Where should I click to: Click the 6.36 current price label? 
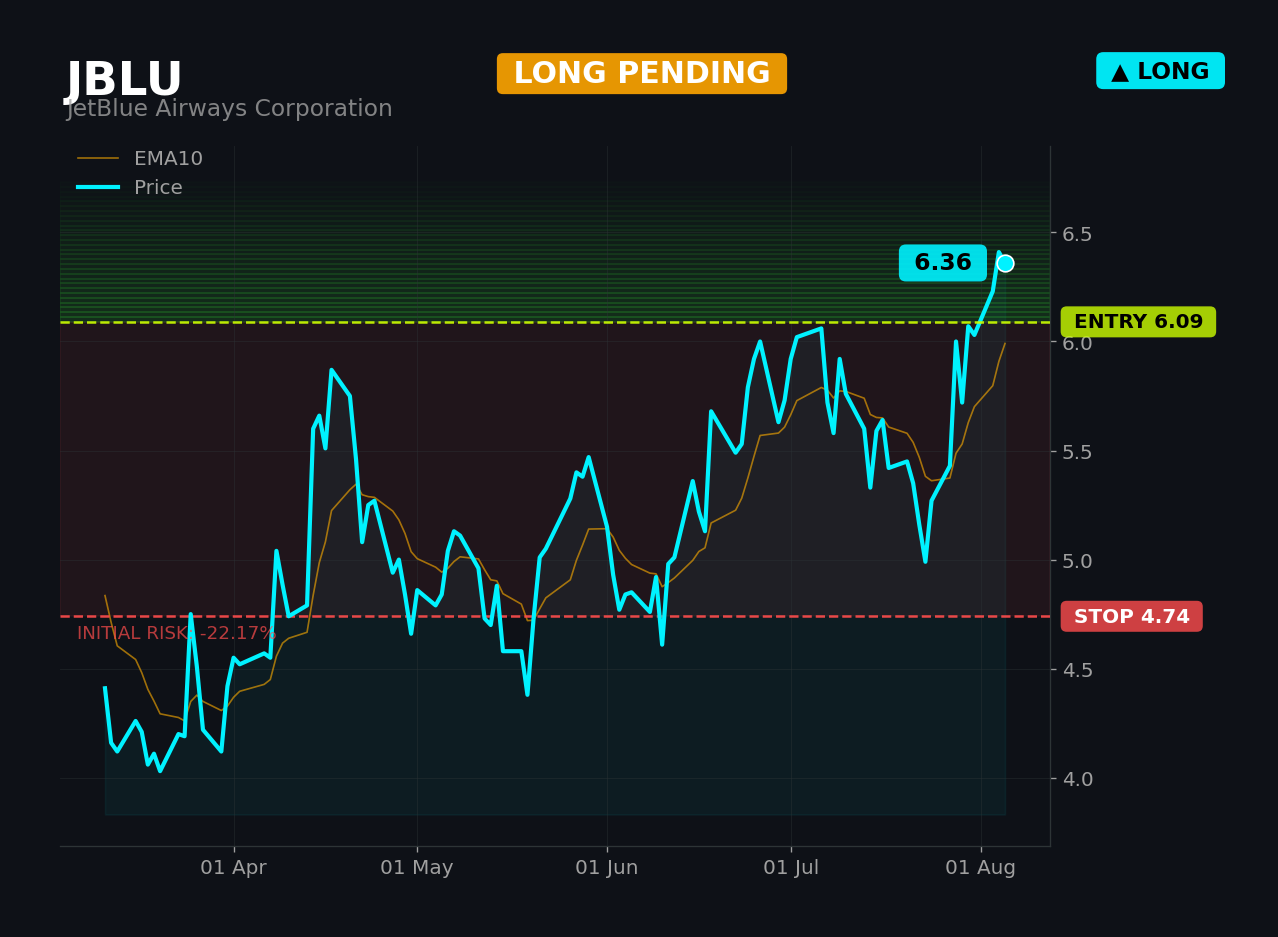point(942,263)
